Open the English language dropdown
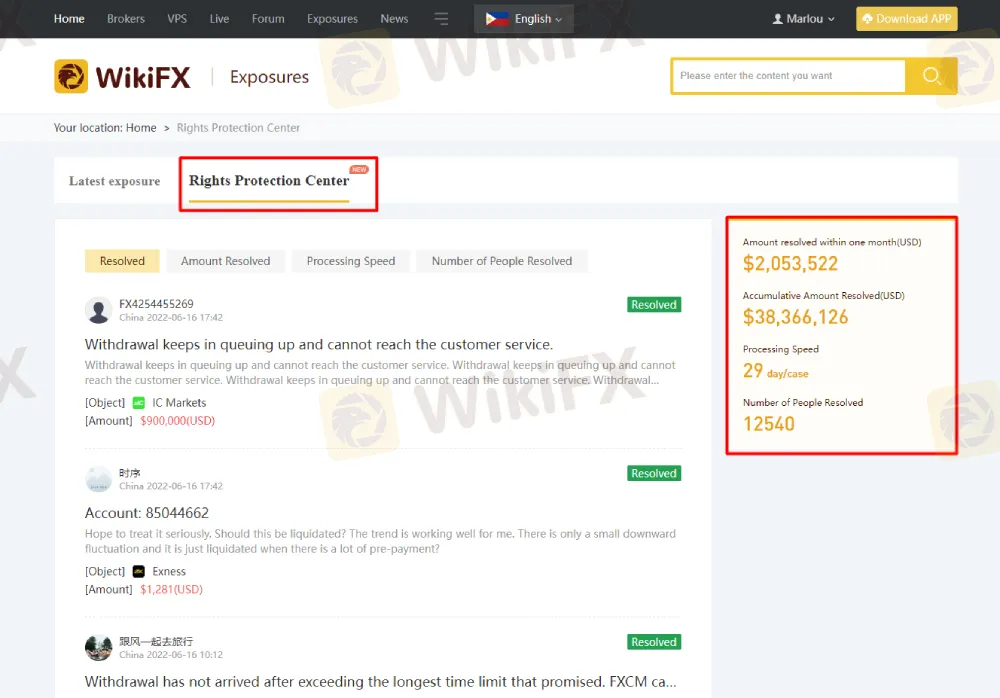 [x=524, y=19]
